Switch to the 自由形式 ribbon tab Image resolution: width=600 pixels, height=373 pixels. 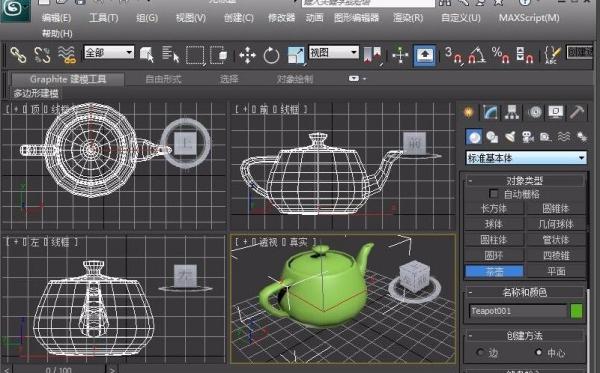[163, 79]
